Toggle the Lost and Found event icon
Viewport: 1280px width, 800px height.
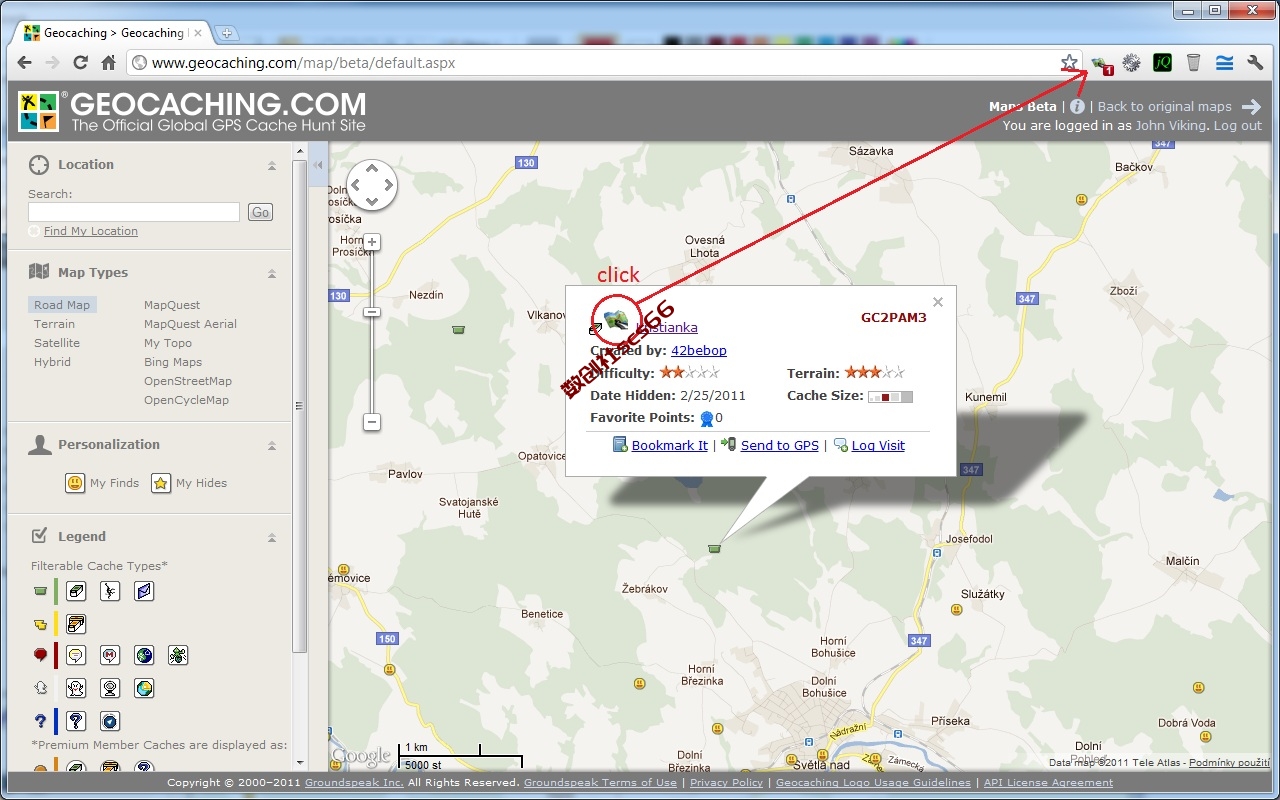point(178,656)
